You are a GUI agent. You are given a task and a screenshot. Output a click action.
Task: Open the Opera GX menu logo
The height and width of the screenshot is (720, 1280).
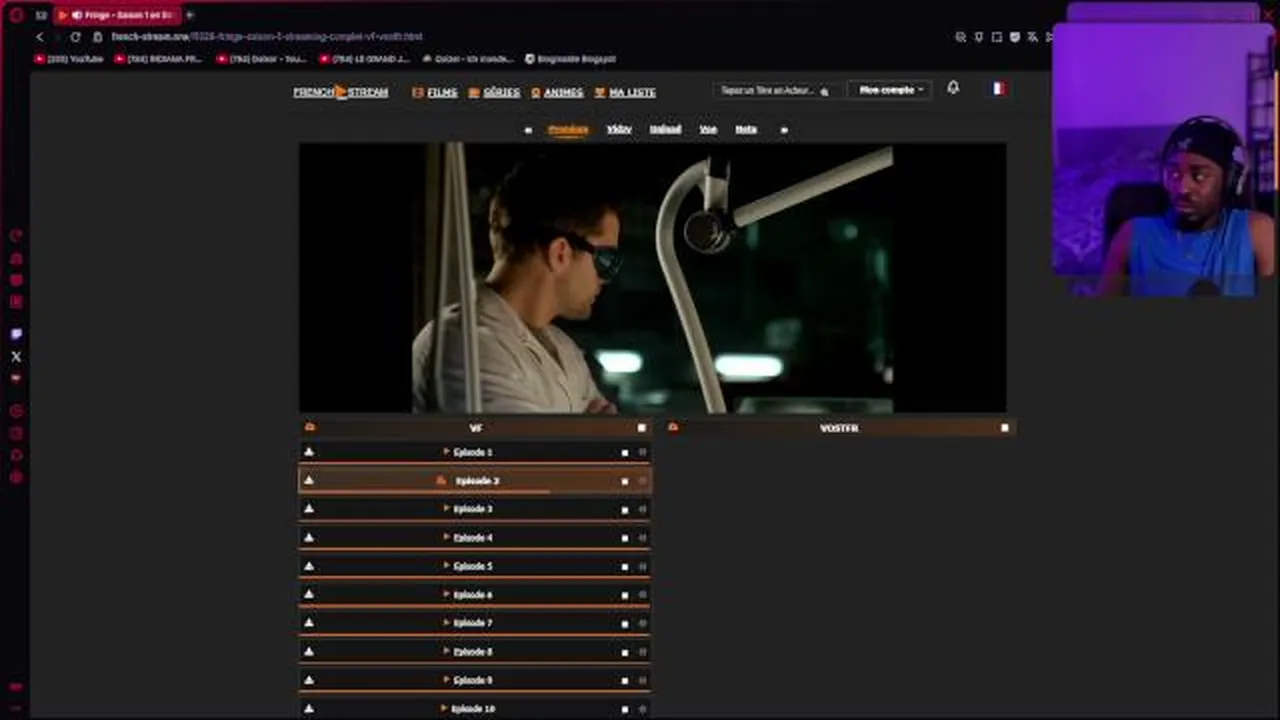click(16, 15)
